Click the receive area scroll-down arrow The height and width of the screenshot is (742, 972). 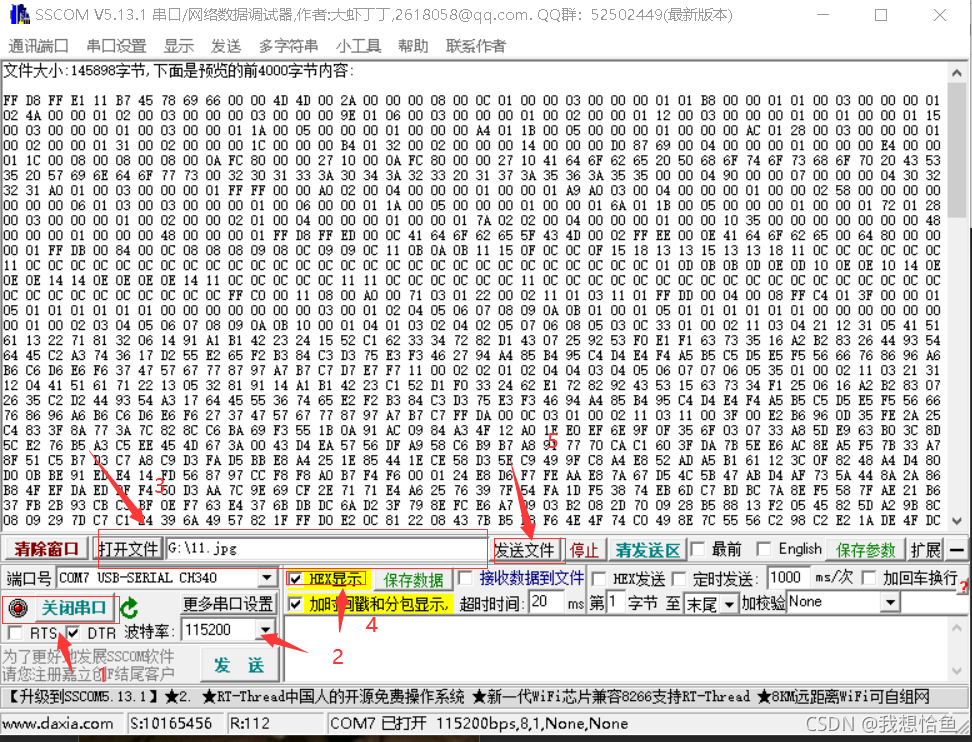point(957,521)
